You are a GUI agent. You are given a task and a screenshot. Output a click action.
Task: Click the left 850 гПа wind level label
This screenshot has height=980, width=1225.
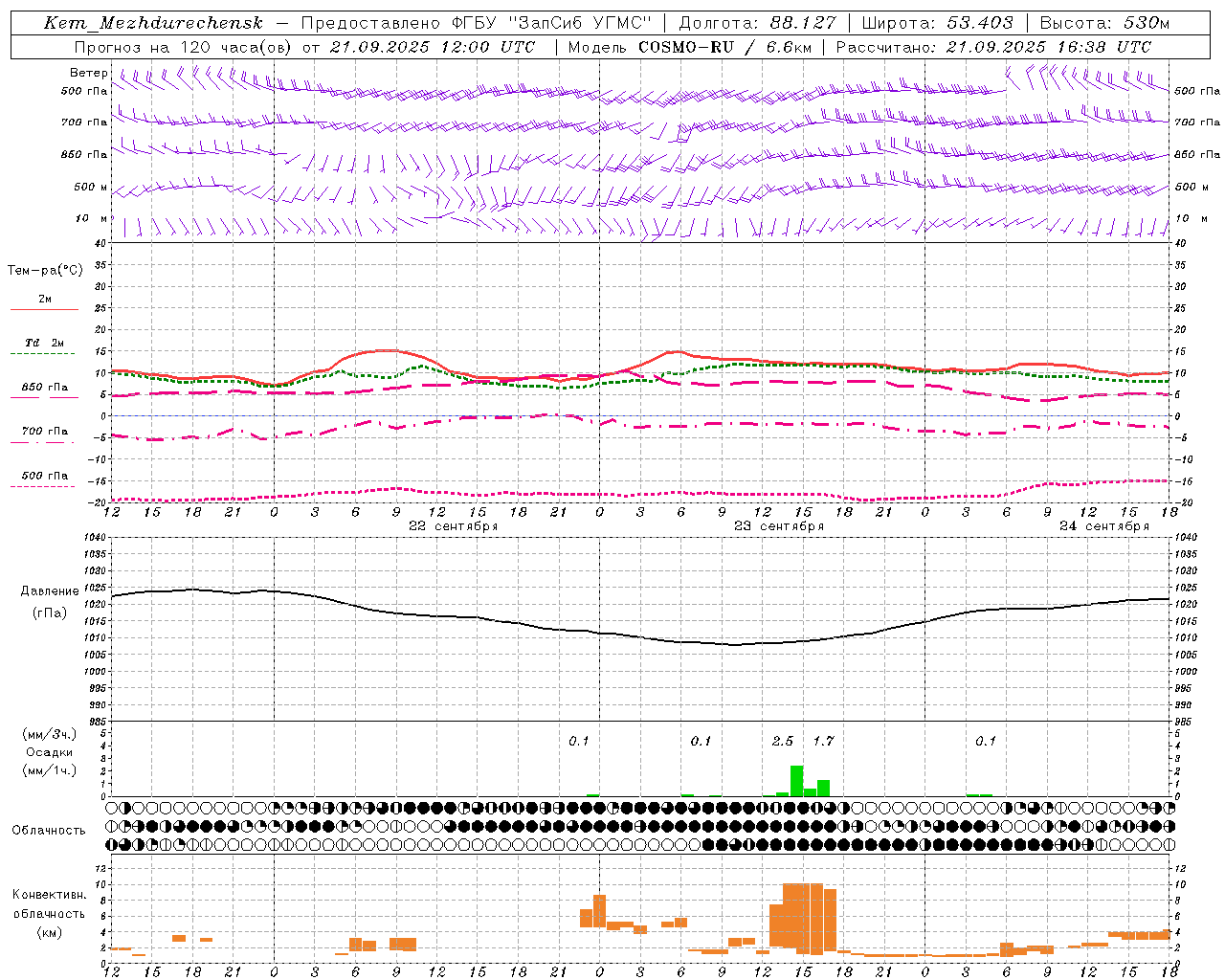[84, 154]
